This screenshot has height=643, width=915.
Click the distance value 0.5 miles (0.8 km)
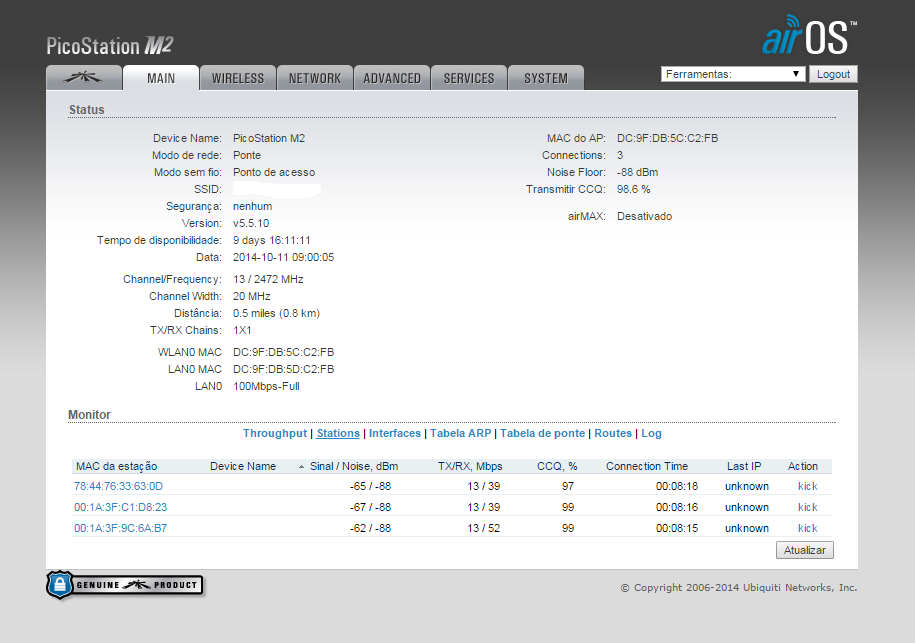[277, 313]
